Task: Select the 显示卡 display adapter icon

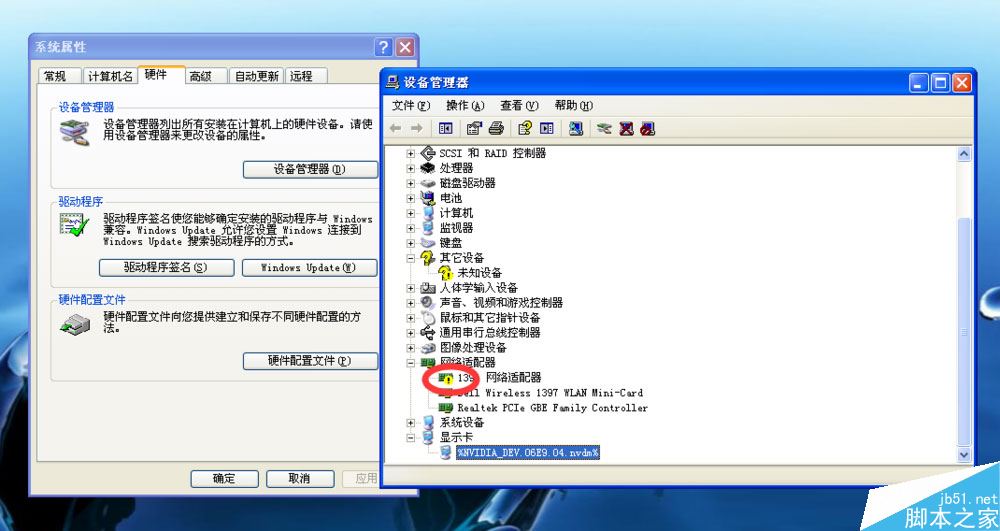Action: pos(428,437)
